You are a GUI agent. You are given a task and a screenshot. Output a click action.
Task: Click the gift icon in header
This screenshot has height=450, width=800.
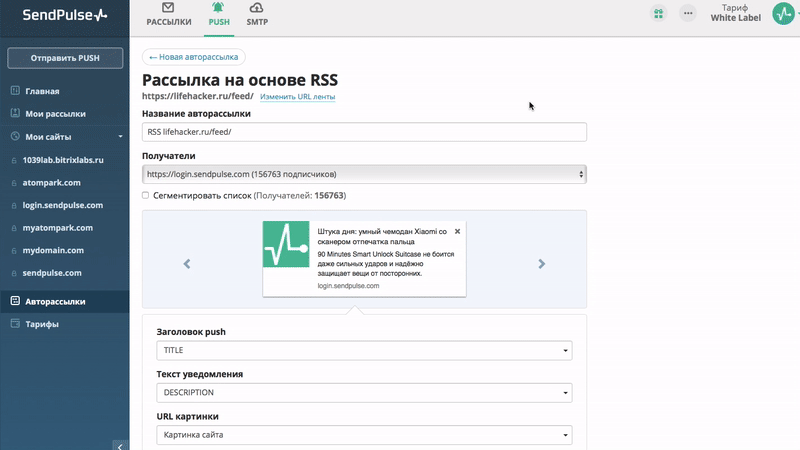pos(659,14)
